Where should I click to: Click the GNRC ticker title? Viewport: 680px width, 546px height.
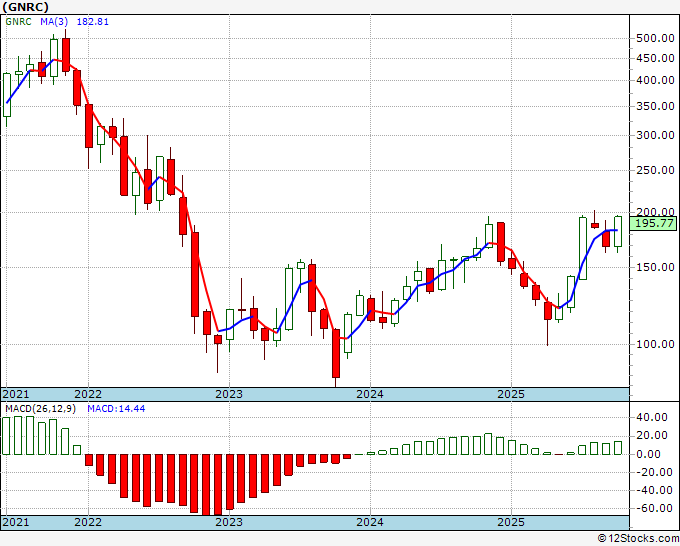25,7
